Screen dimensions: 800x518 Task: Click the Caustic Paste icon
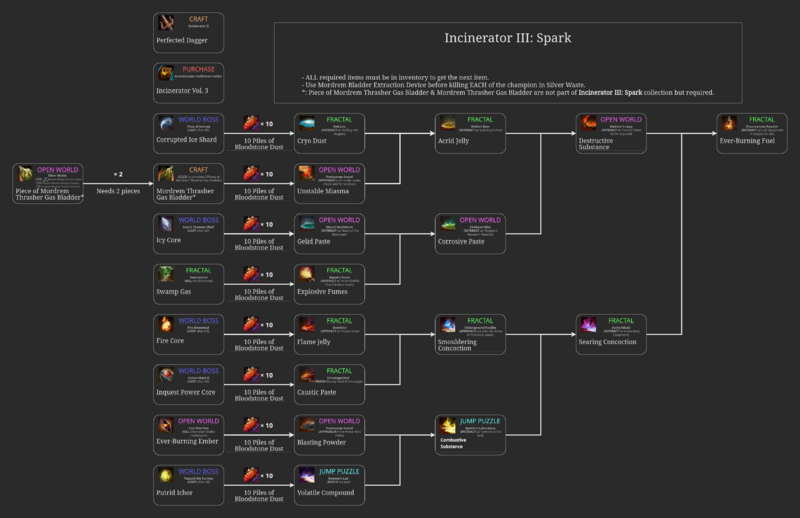[307, 375]
